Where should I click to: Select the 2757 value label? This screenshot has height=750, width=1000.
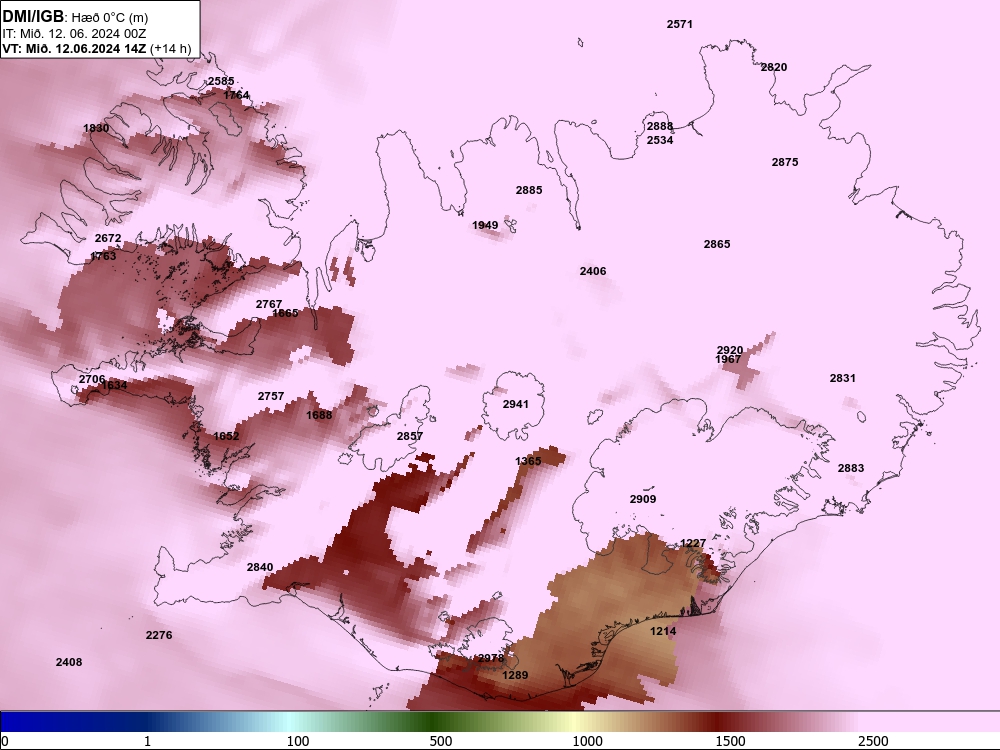270,396
